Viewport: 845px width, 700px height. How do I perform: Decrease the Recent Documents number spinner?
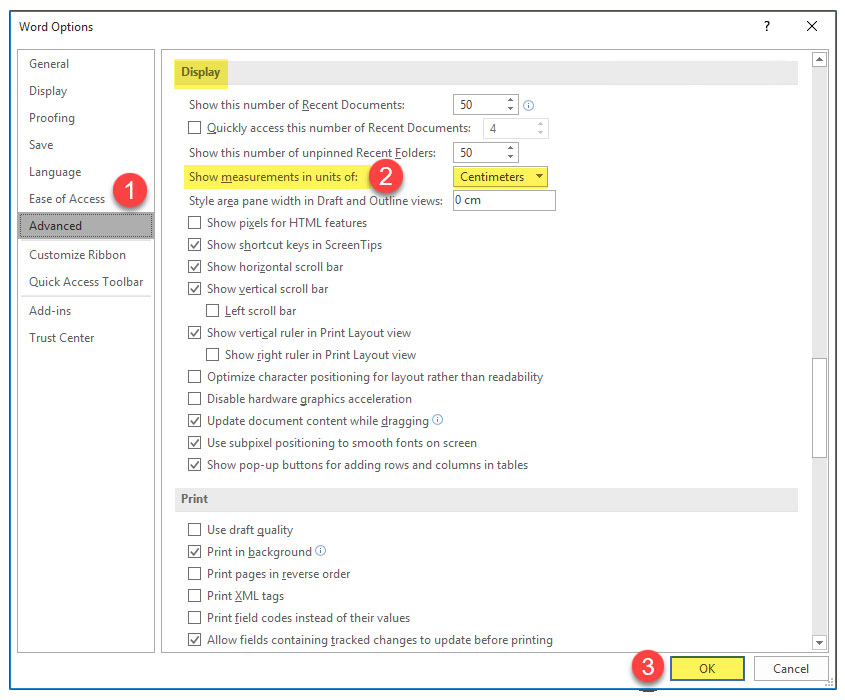[510, 109]
